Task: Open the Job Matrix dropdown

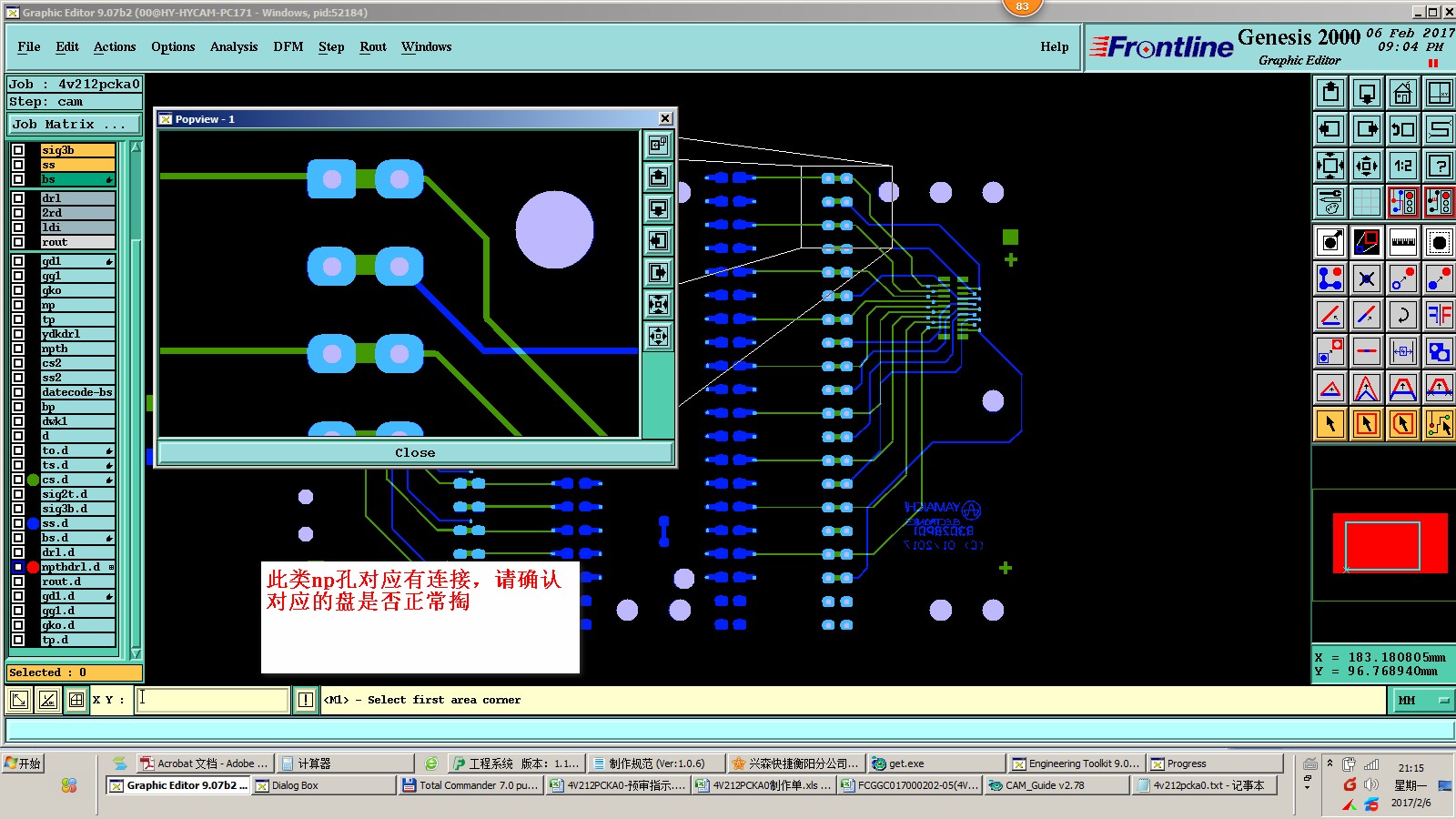Action: [x=75, y=125]
